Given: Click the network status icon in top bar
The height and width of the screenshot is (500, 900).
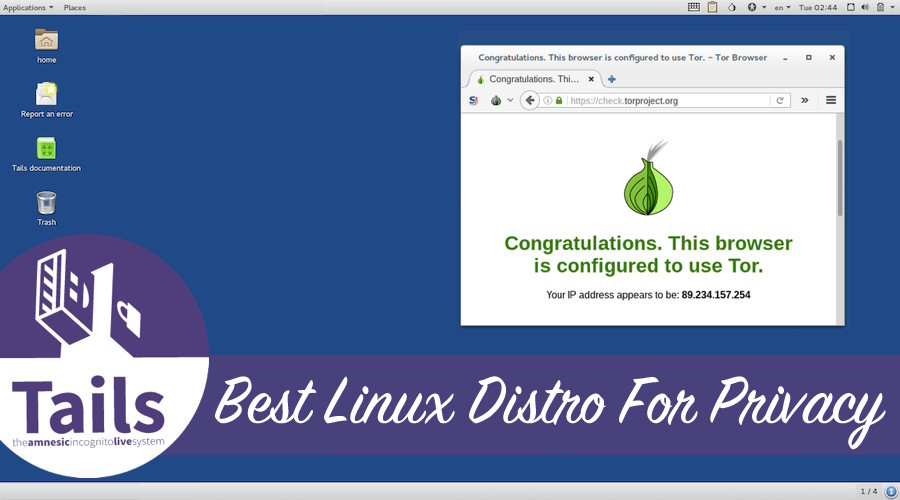Looking at the screenshot, I should (851, 7).
